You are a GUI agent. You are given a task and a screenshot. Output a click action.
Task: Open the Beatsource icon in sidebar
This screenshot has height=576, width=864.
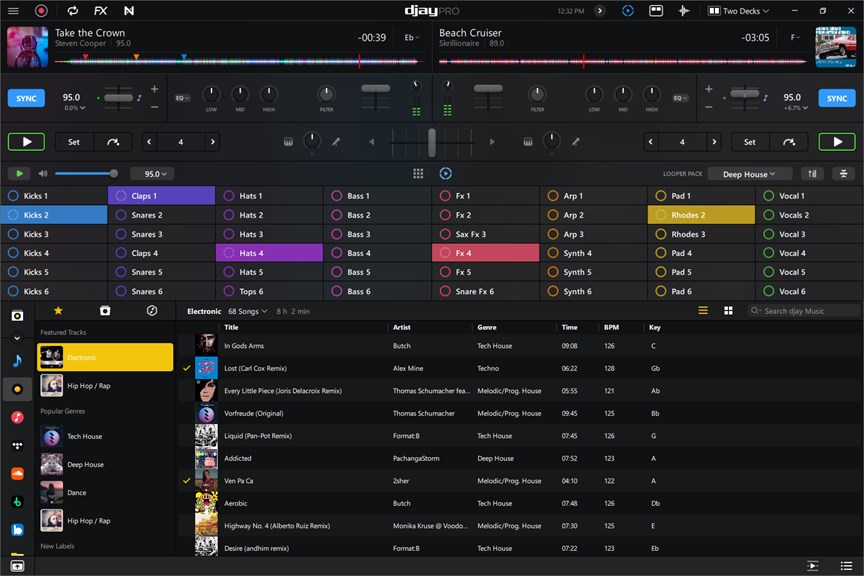17,530
